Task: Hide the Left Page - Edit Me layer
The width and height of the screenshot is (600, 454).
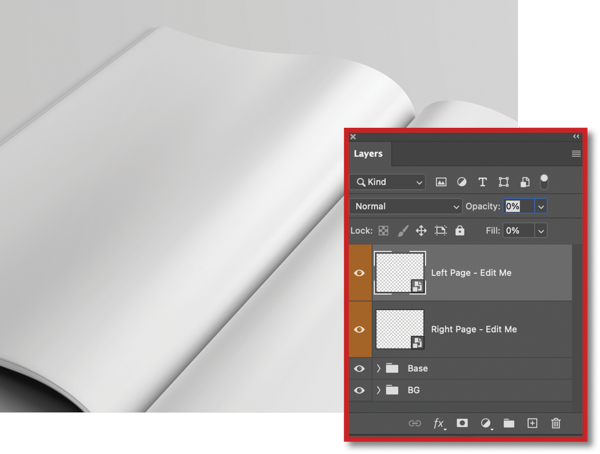Action: (x=359, y=273)
